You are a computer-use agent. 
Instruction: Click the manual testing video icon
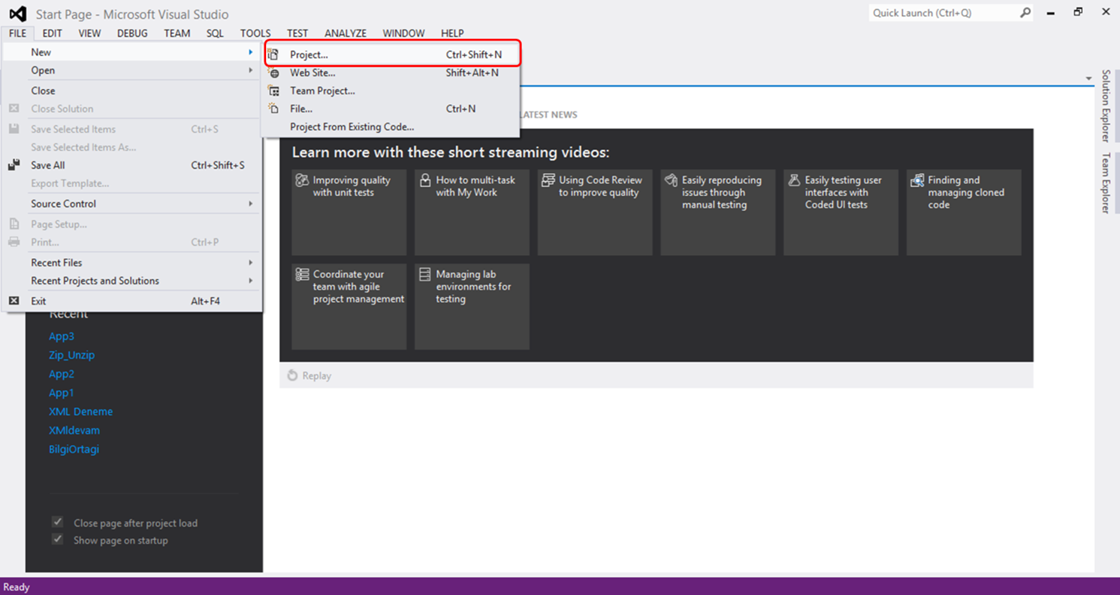[x=671, y=181]
